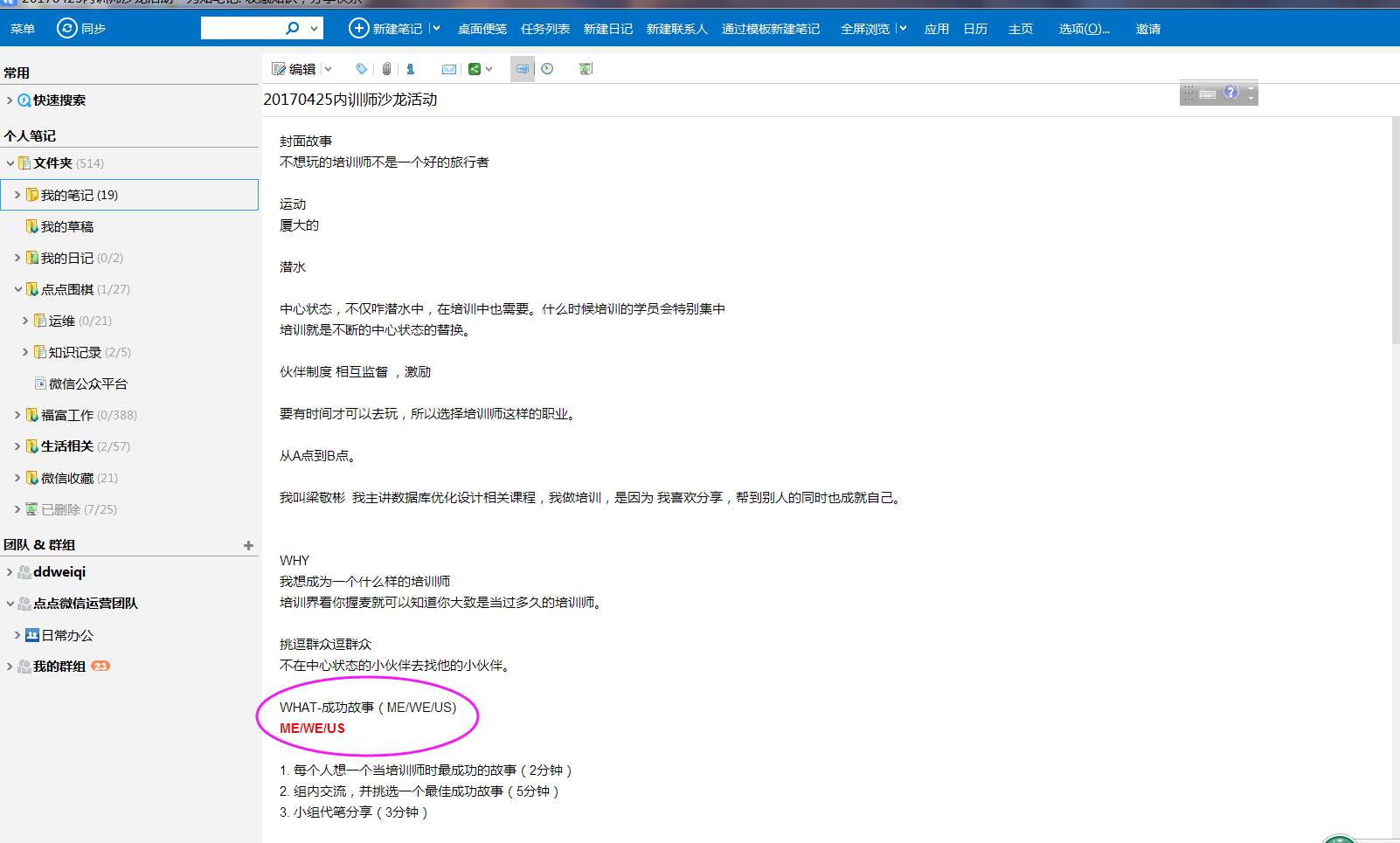Viewport: 1400px width, 843px height.
Task: Click the floating bar down arrow
Action: click(1251, 99)
